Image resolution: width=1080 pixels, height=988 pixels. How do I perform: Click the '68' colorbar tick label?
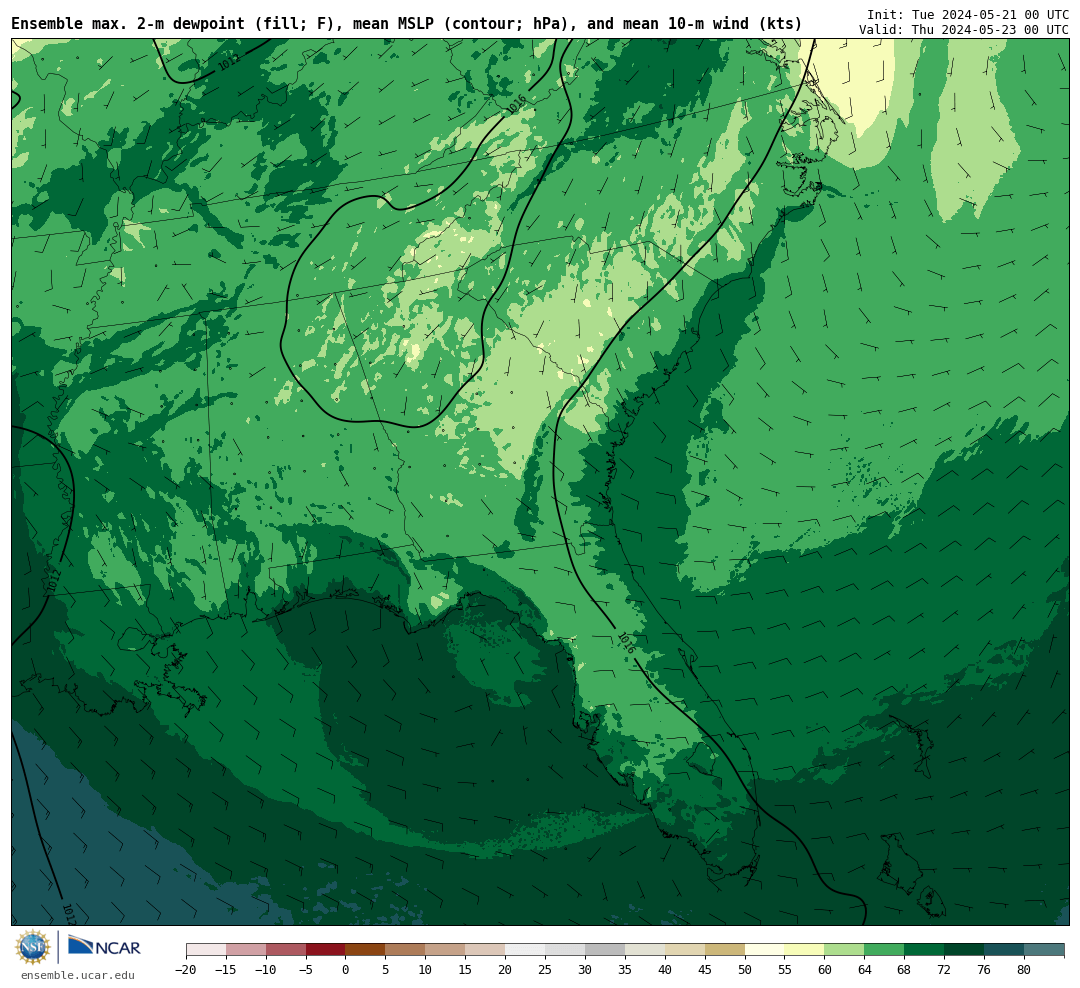[x=905, y=970]
